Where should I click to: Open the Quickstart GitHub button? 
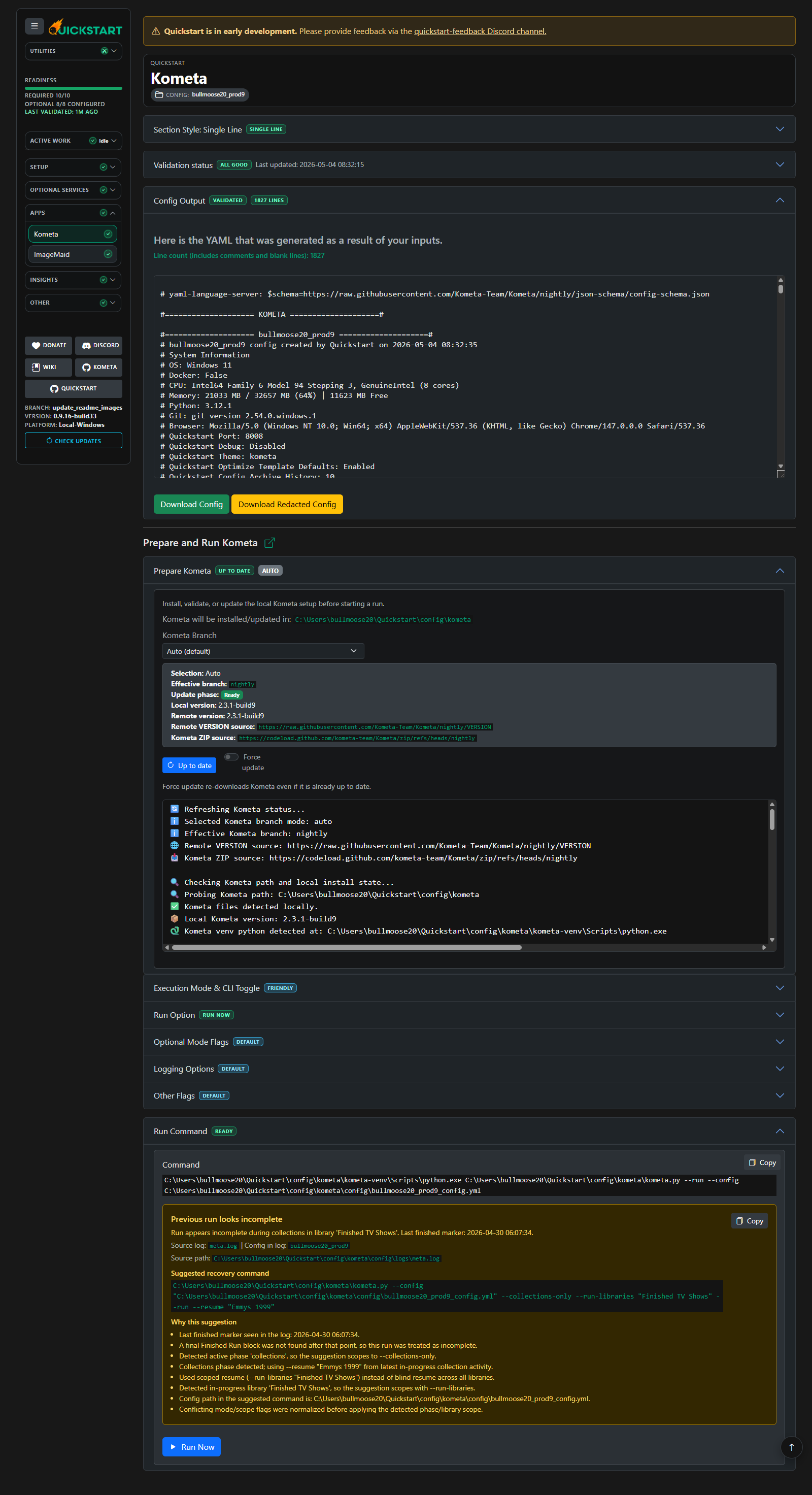(74, 389)
